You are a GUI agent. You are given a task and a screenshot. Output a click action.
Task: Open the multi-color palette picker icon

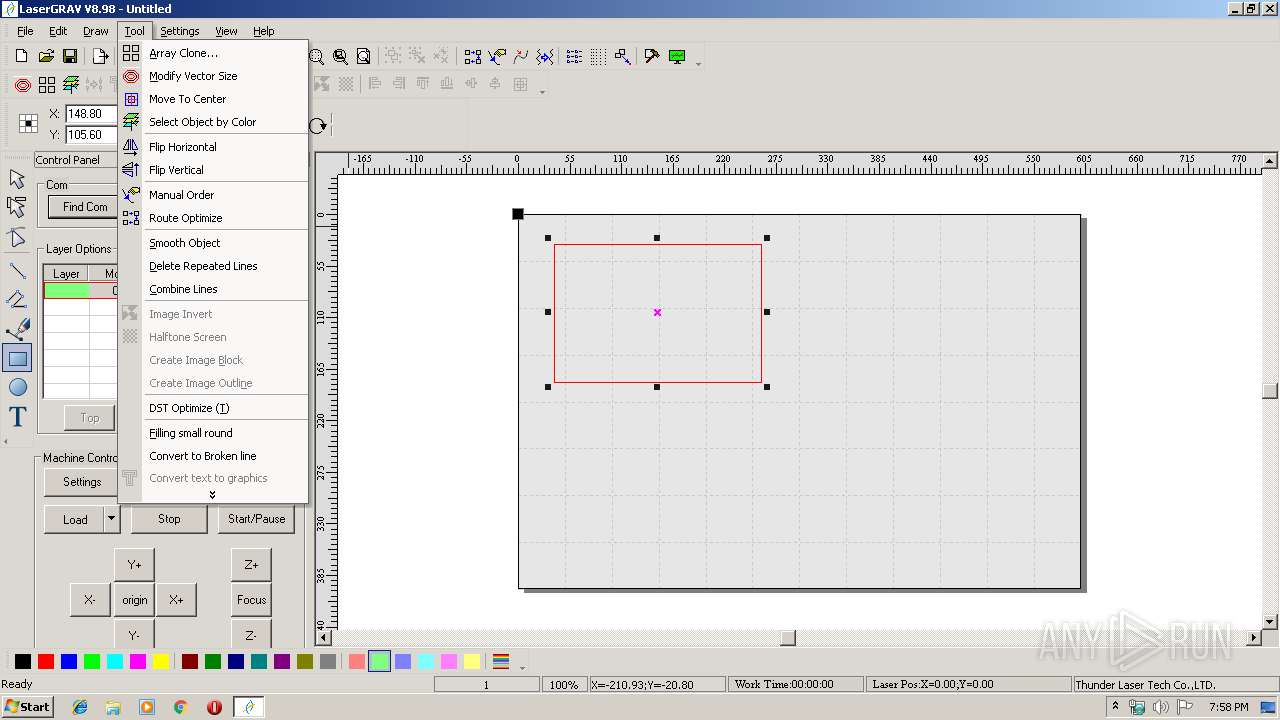pos(501,661)
